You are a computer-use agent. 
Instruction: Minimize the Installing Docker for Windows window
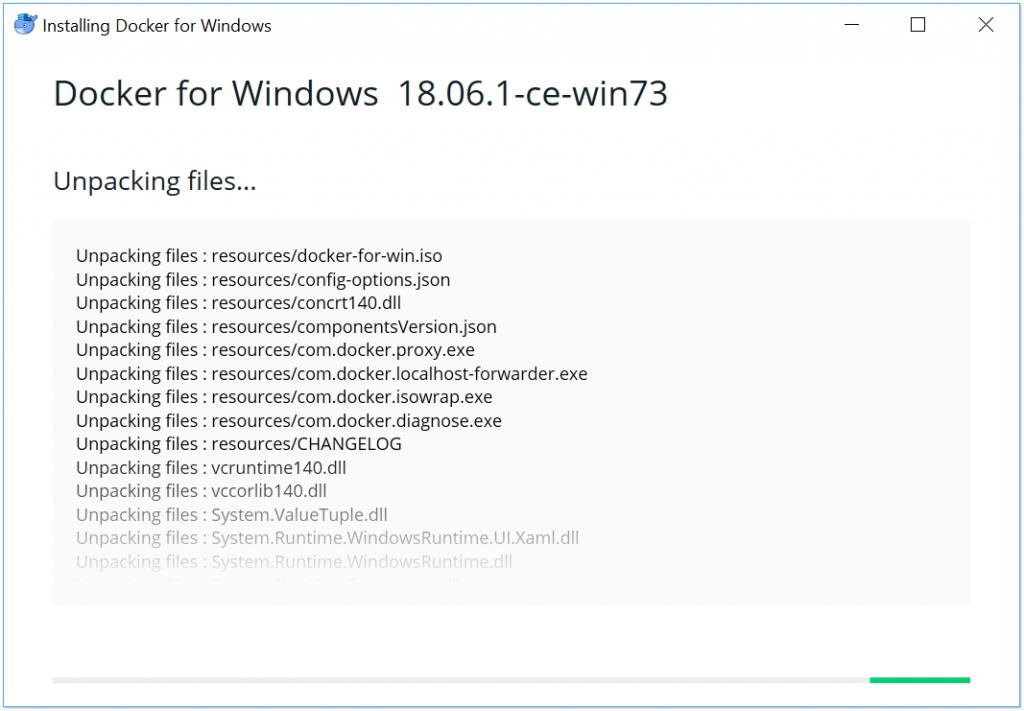(852, 25)
